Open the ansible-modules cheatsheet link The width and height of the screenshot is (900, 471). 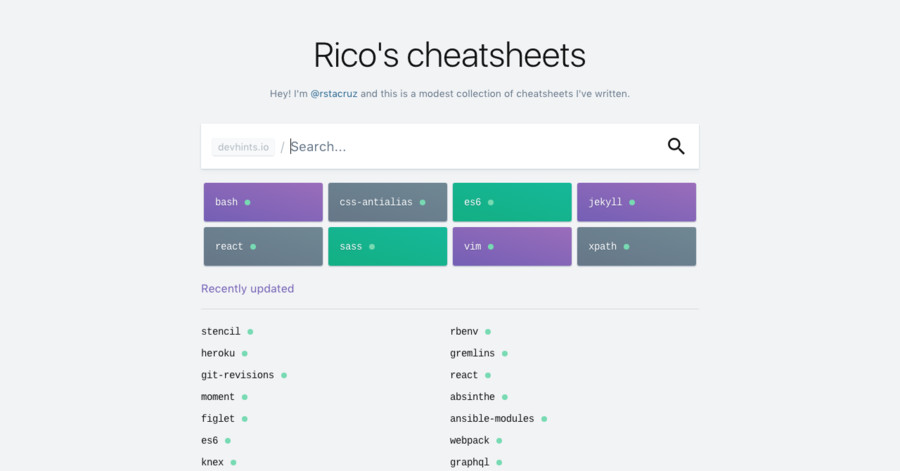pos(492,419)
